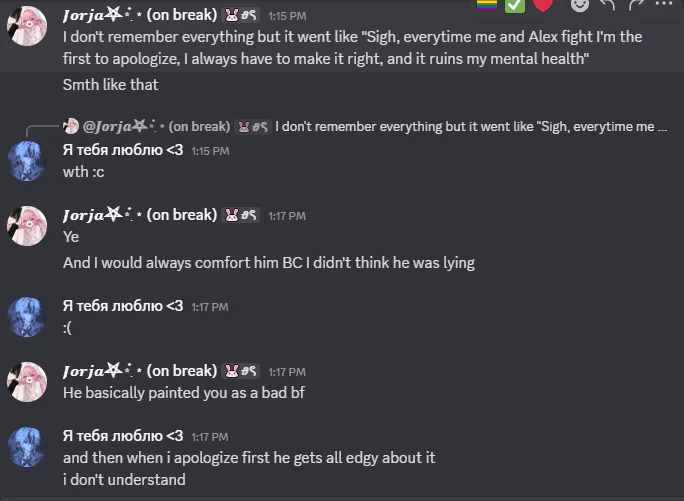684x501 pixels.
Task: Click the forward message arrow icon
Action: 635,5
